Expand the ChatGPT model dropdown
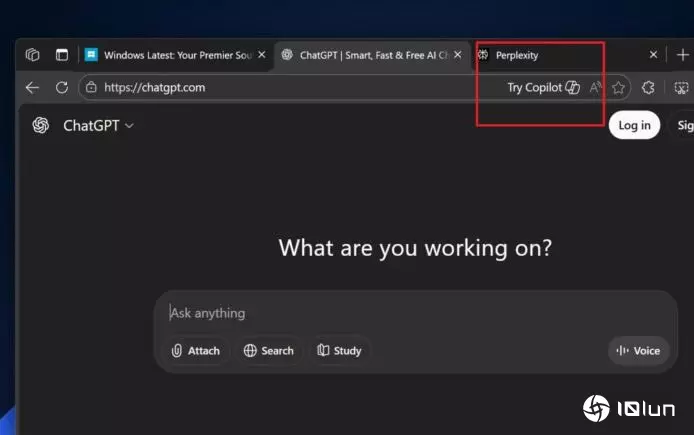The image size is (694, 435). 98,126
